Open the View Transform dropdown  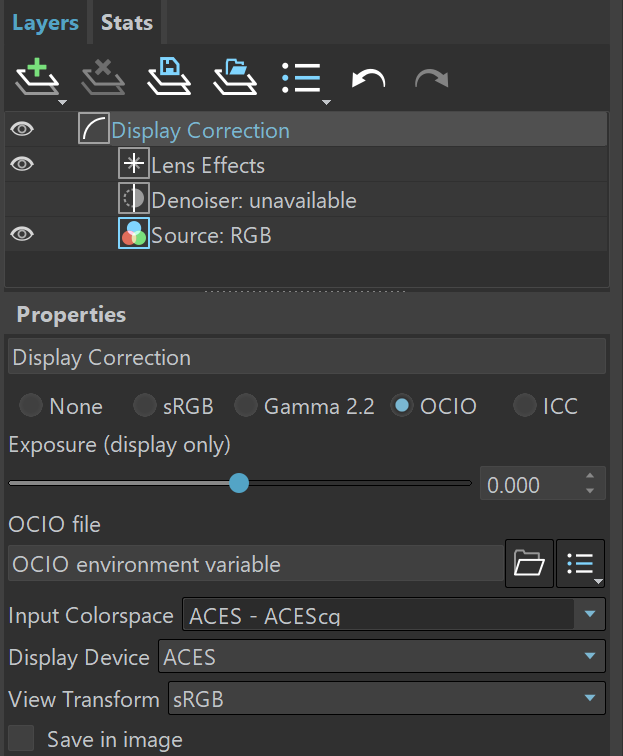385,699
